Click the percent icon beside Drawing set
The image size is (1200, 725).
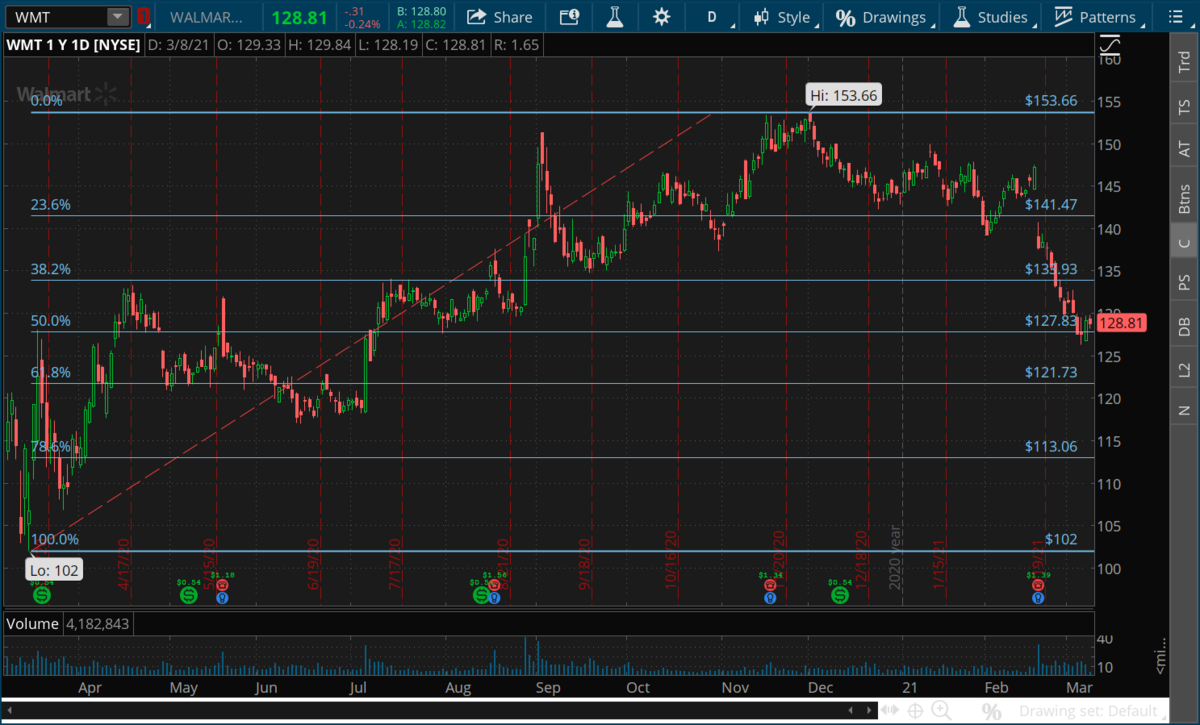point(992,712)
